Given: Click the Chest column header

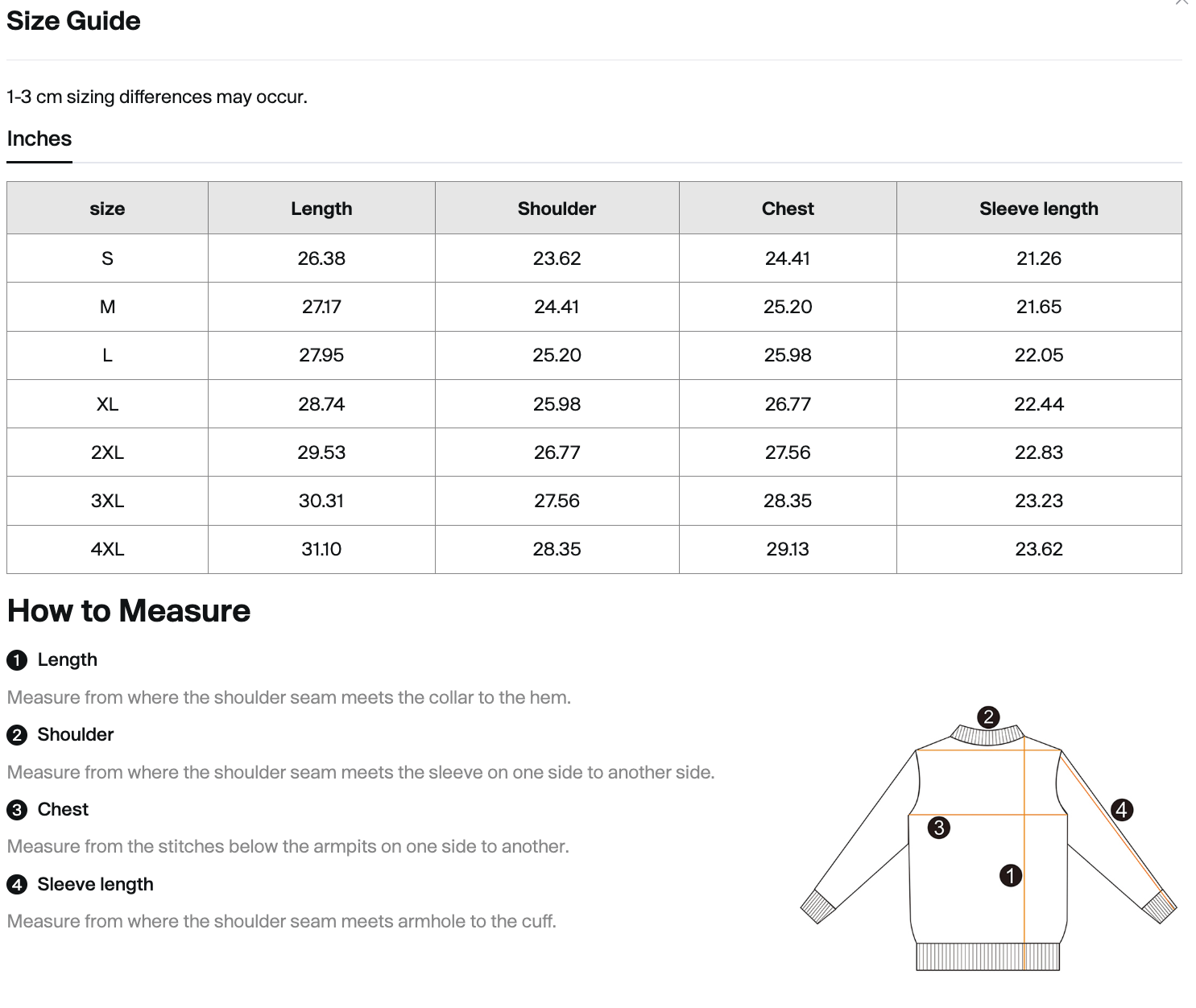Looking at the screenshot, I should click(788, 208).
